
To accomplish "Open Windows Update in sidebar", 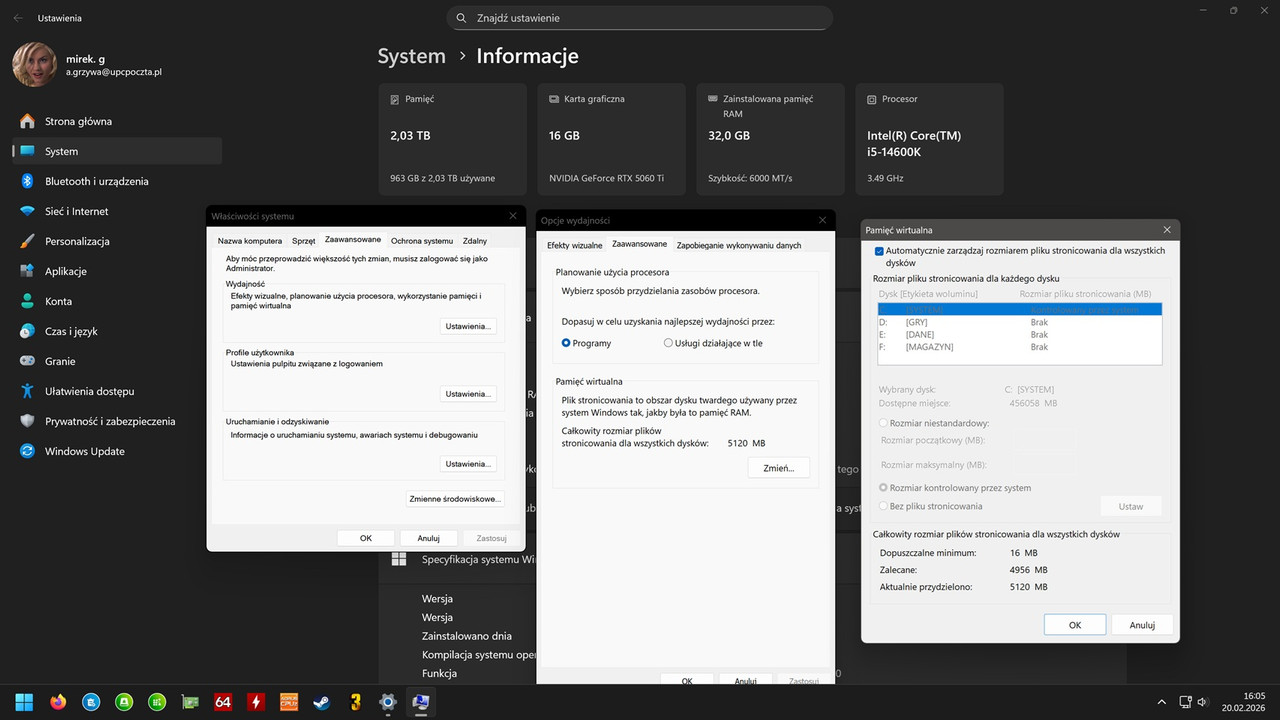I will 117,451.
